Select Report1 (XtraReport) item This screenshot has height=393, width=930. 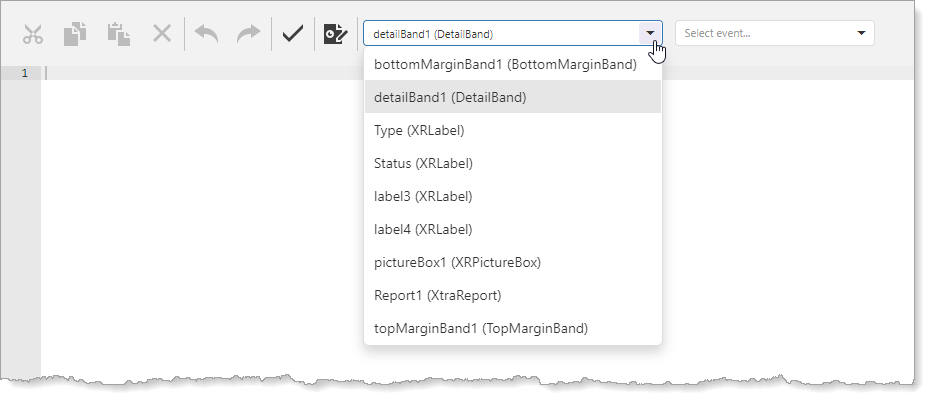click(513, 295)
